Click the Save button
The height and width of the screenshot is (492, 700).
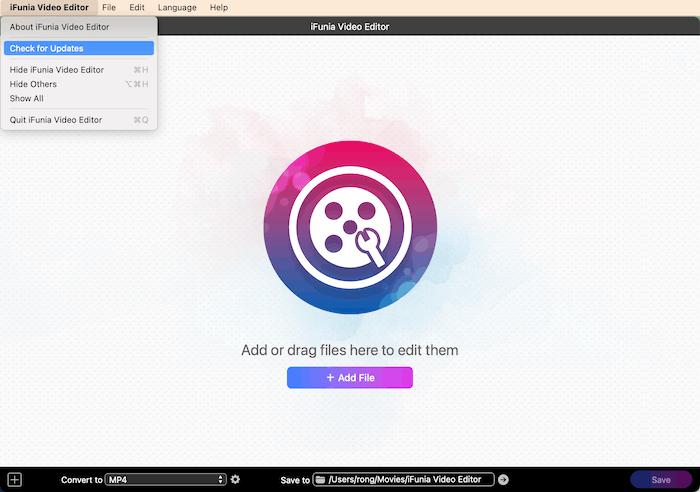coord(660,480)
